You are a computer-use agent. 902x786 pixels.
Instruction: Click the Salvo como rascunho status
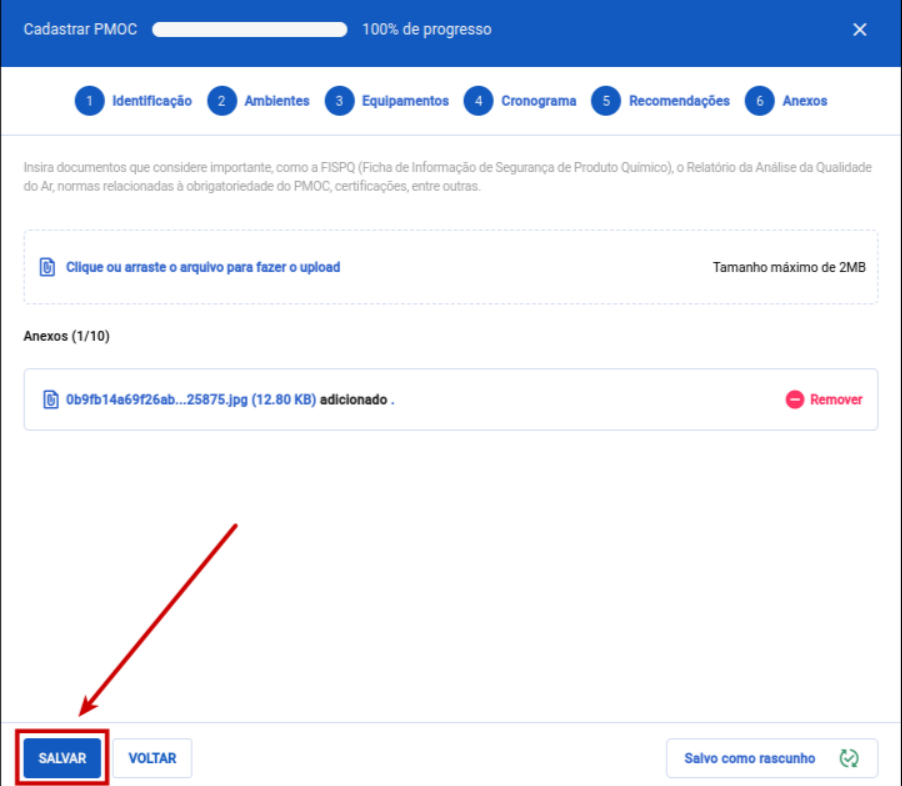tap(772, 758)
